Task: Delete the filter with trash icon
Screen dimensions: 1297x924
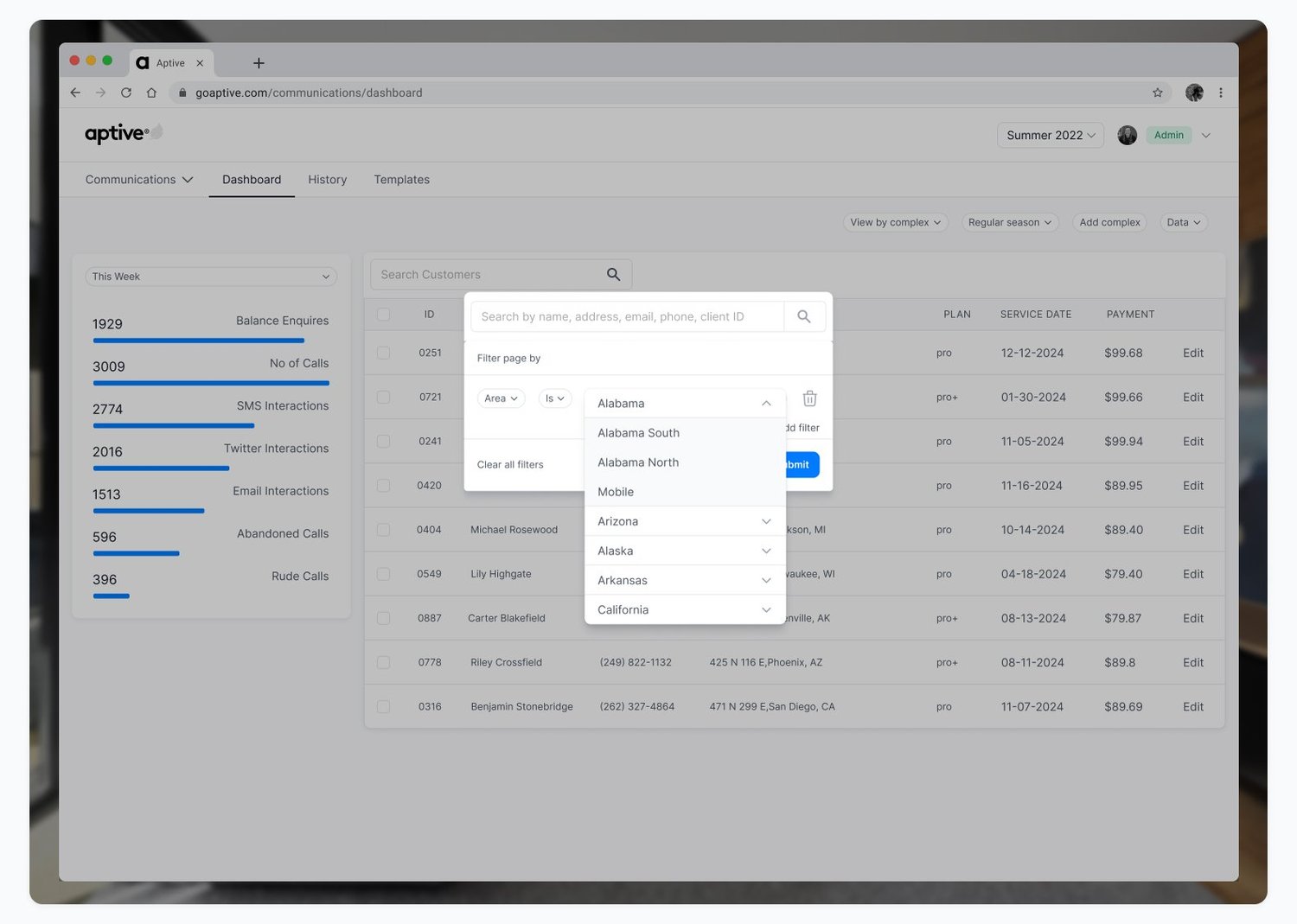Action: (809, 398)
